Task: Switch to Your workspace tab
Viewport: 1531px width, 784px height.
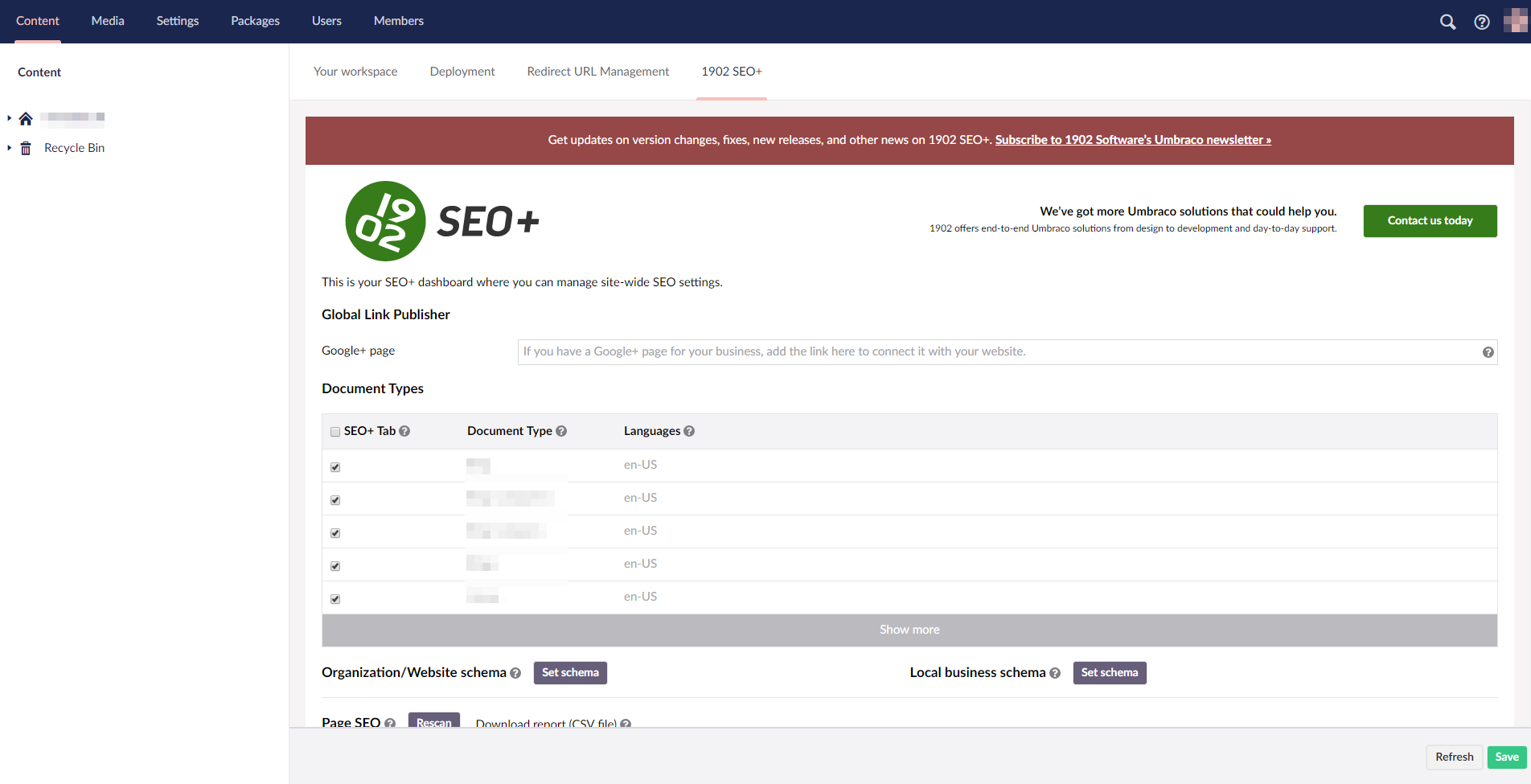Action: pos(355,72)
